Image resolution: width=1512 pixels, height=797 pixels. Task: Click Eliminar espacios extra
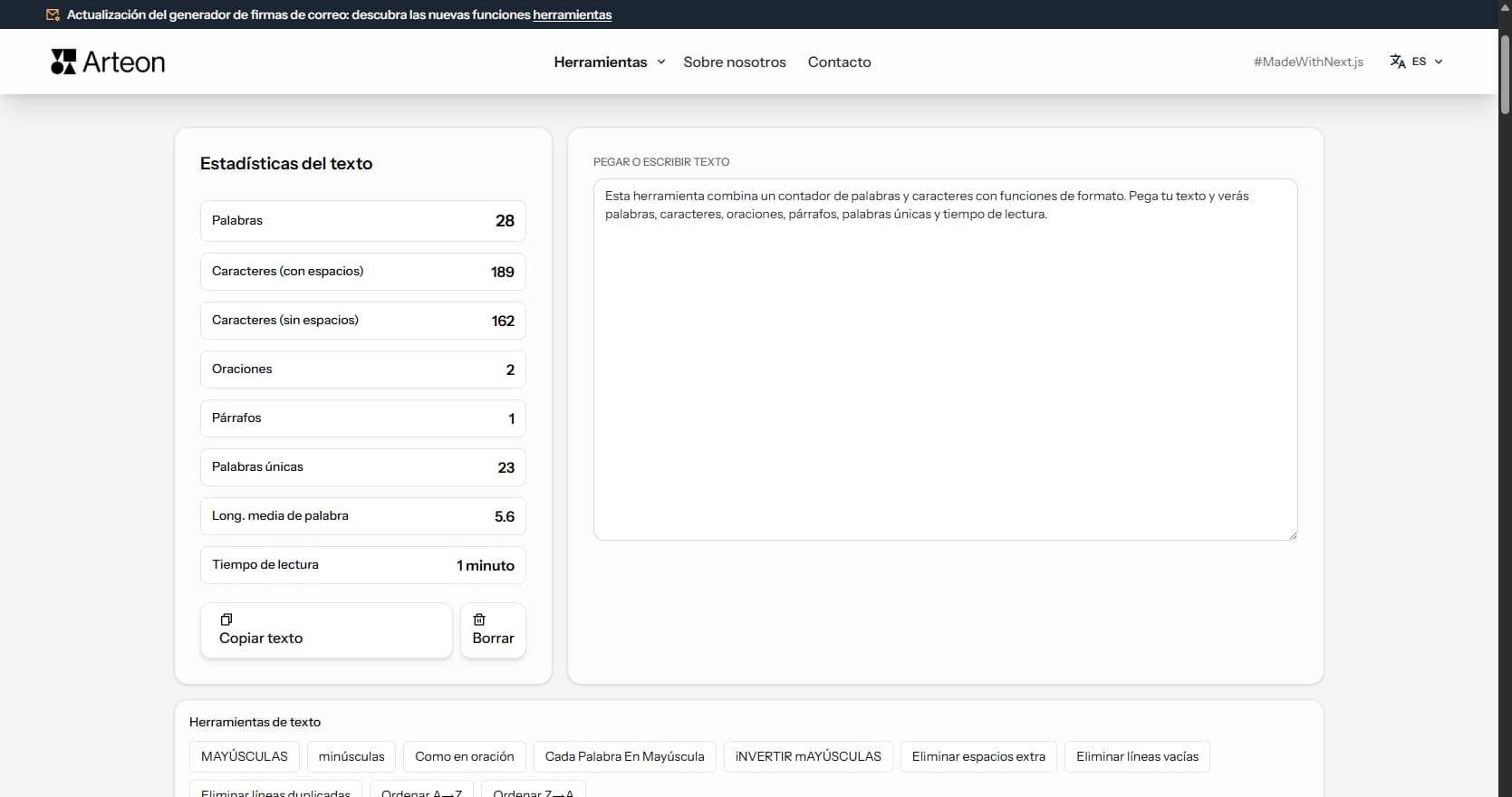(978, 756)
